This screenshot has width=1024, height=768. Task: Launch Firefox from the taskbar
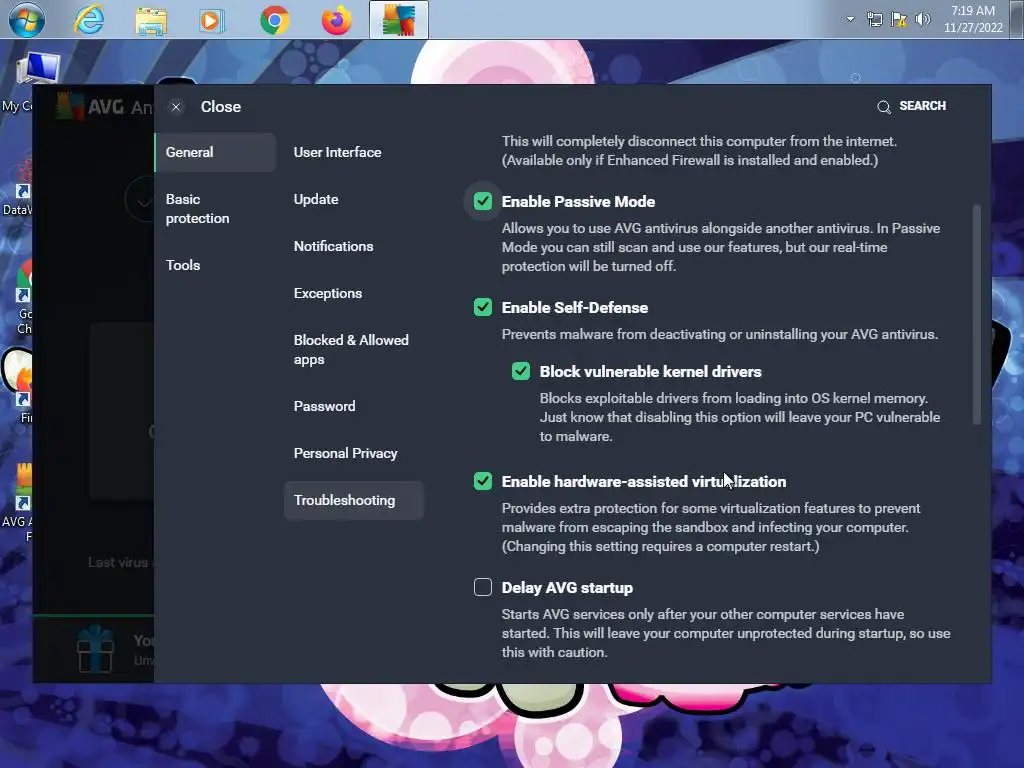click(x=336, y=20)
